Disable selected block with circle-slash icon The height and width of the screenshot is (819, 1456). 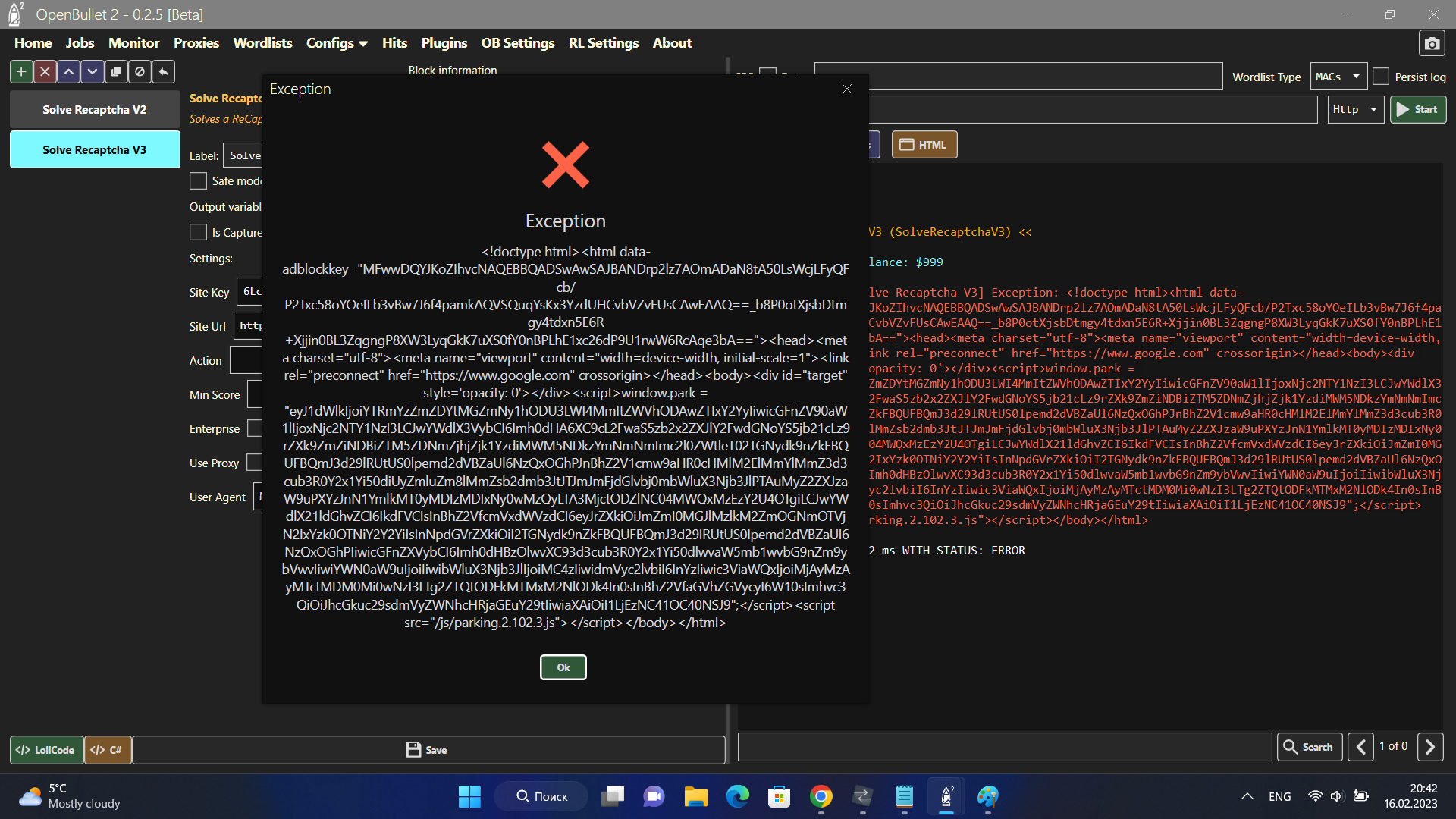[140, 71]
